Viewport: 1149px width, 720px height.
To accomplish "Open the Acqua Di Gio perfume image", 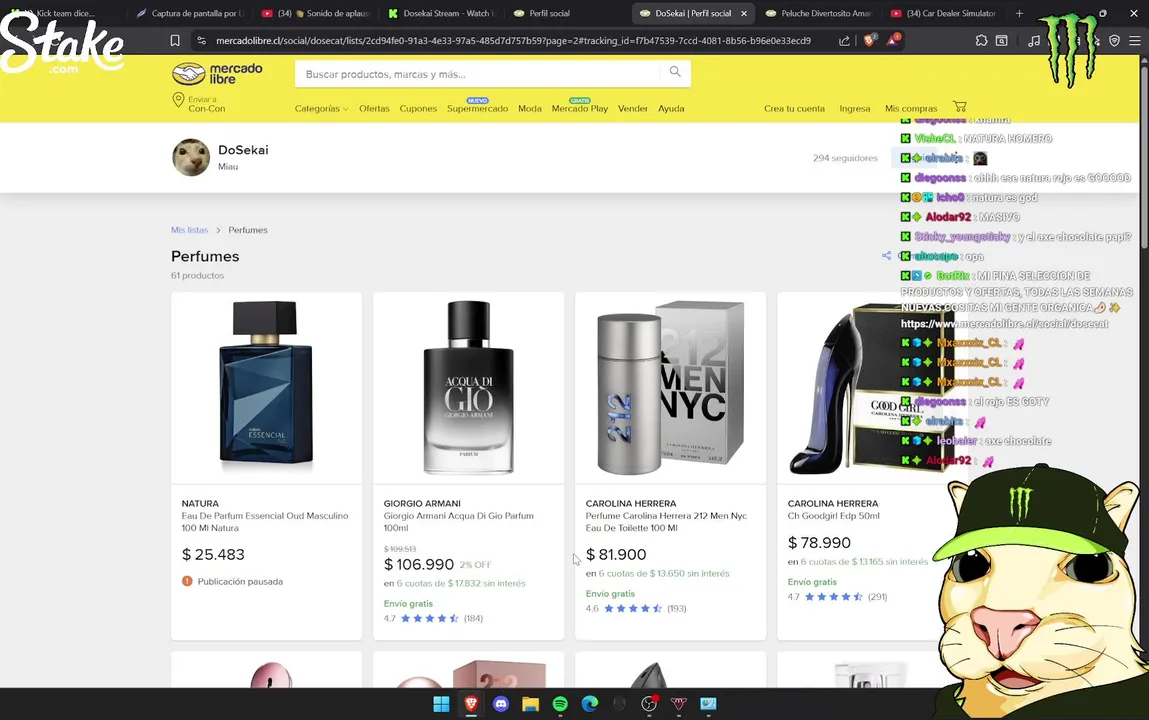I will (468, 388).
